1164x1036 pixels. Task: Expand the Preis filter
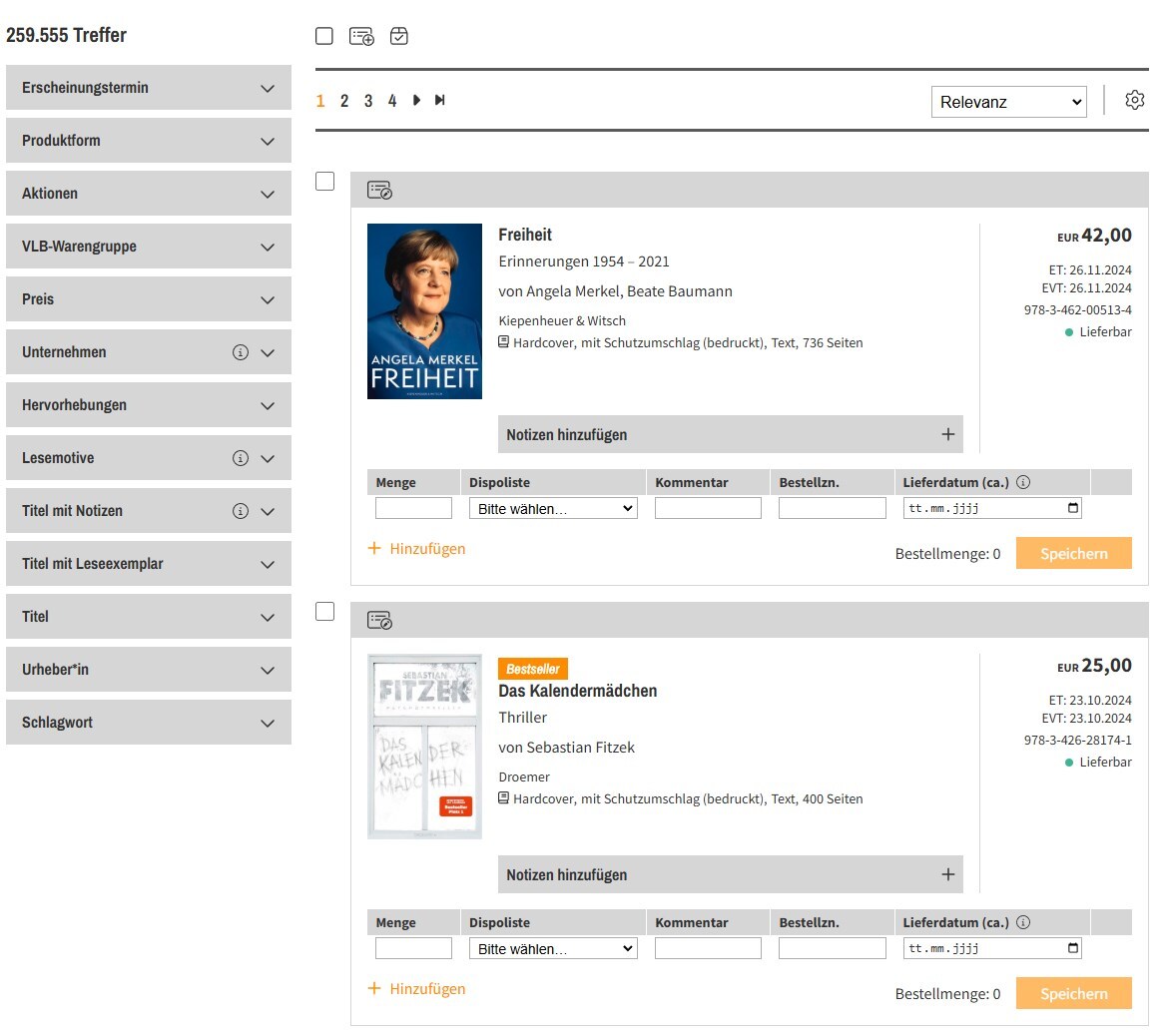[x=149, y=299]
